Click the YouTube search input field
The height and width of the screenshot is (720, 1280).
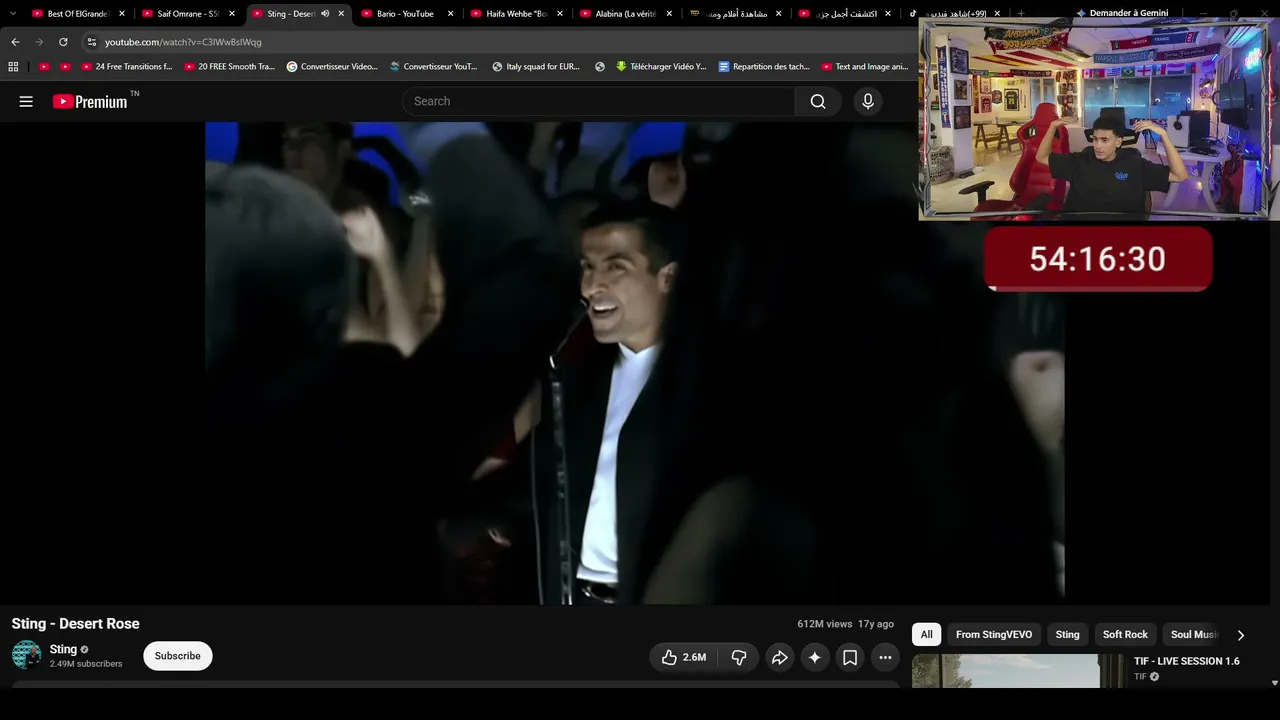click(599, 101)
